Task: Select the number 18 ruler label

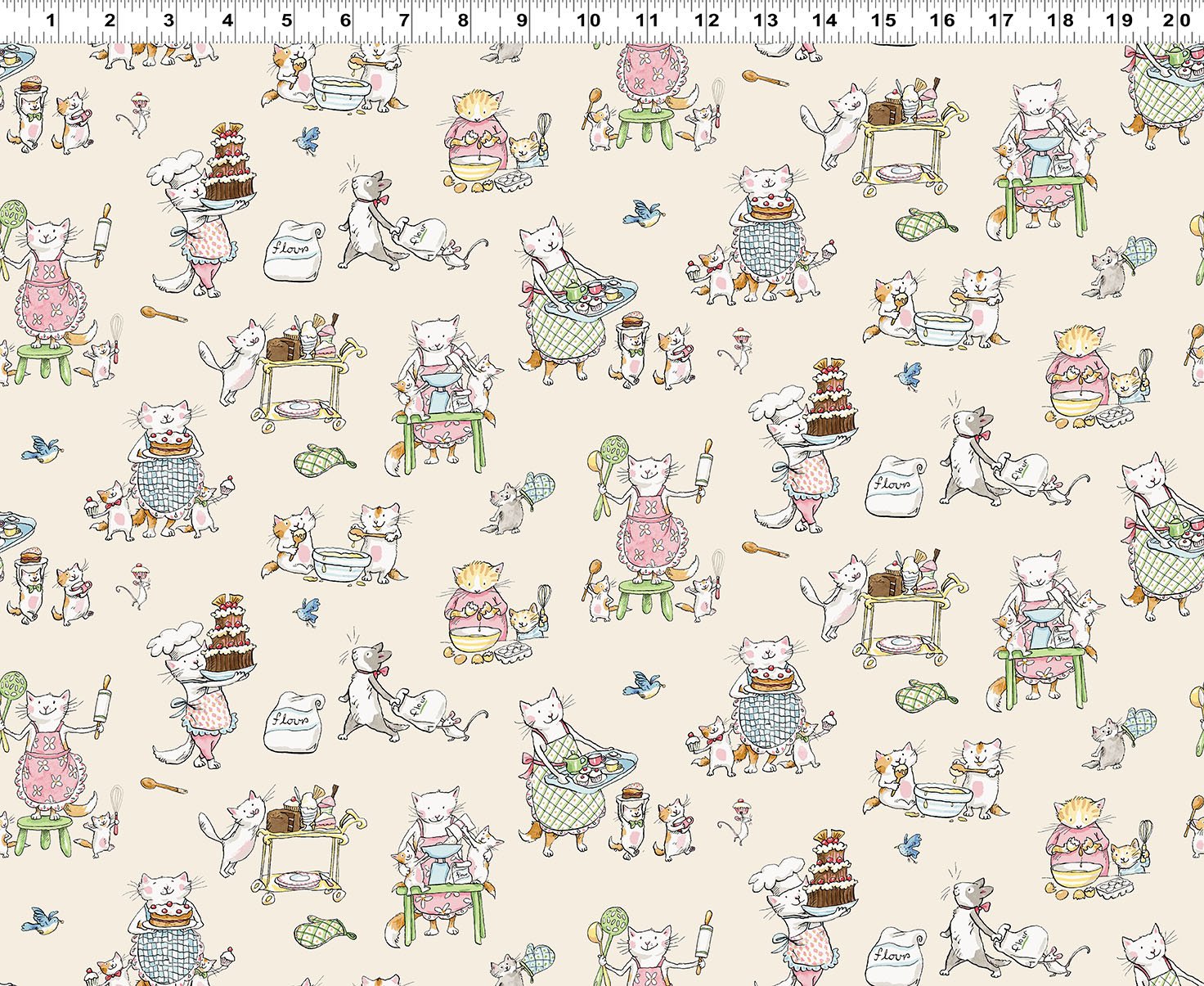Action: (1061, 20)
